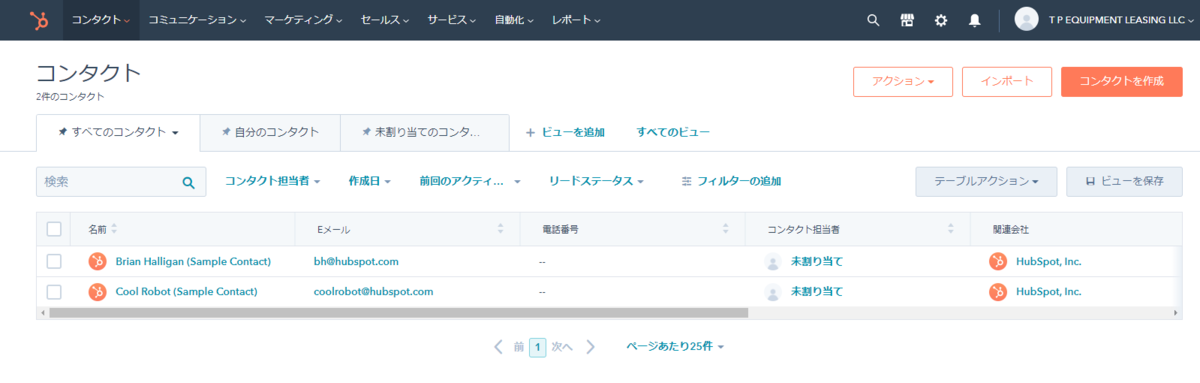
Task: Click the user avatar icon
Action: [x=1026, y=19]
